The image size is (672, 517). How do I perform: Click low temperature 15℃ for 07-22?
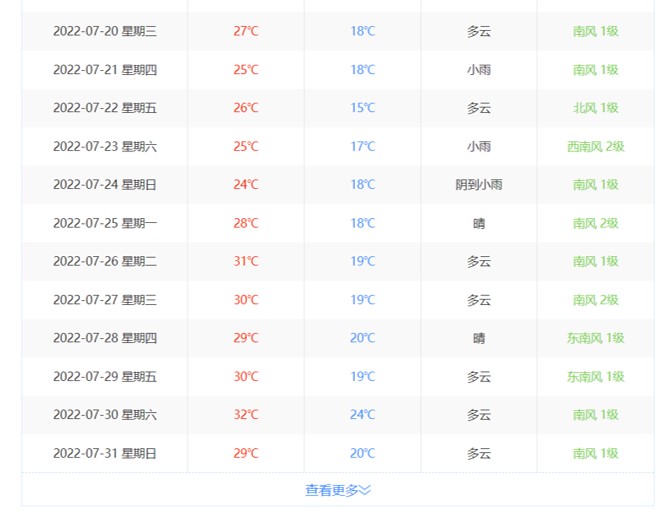363,108
